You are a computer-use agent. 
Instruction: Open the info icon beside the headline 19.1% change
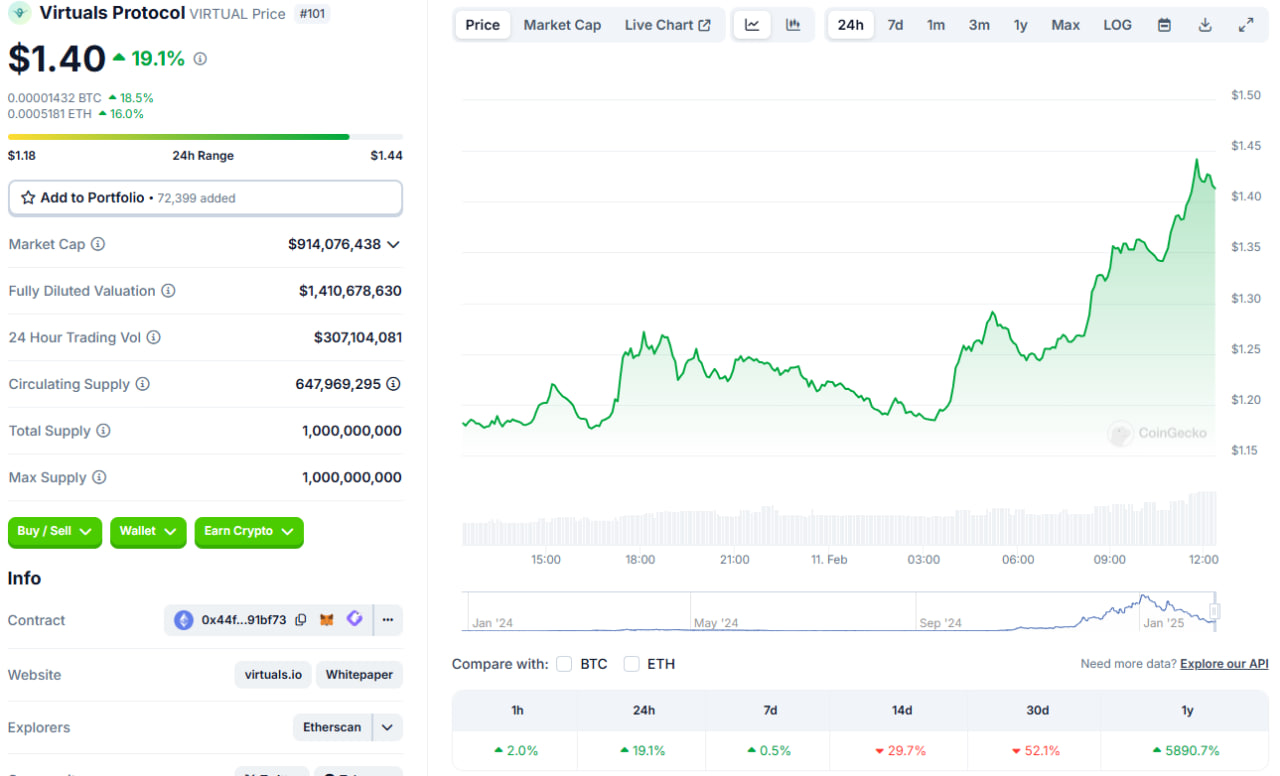click(200, 59)
